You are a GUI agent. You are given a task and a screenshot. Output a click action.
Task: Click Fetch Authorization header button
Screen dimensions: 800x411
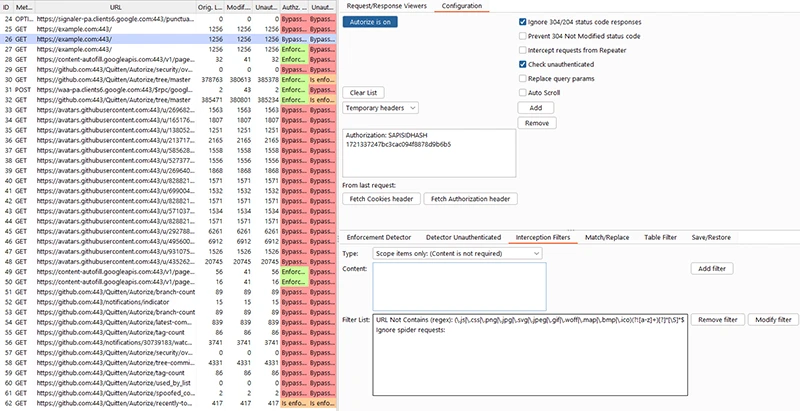click(470, 199)
